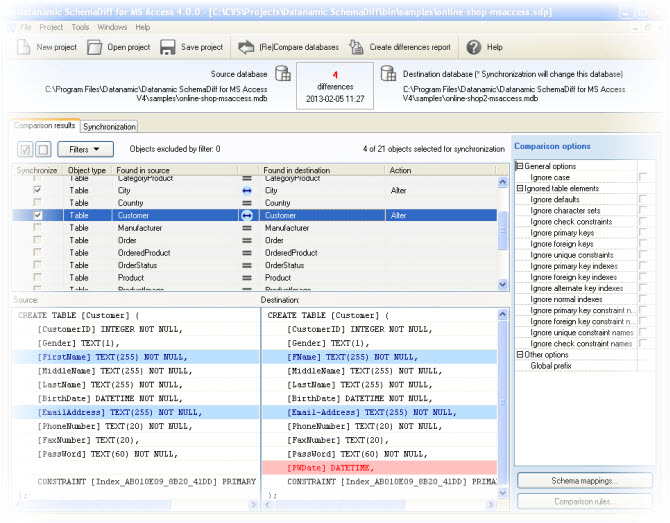Image resolution: width=670 pixels, height=523 pixels.
Task: Open the Help menu
Action: tap(143, 27)
